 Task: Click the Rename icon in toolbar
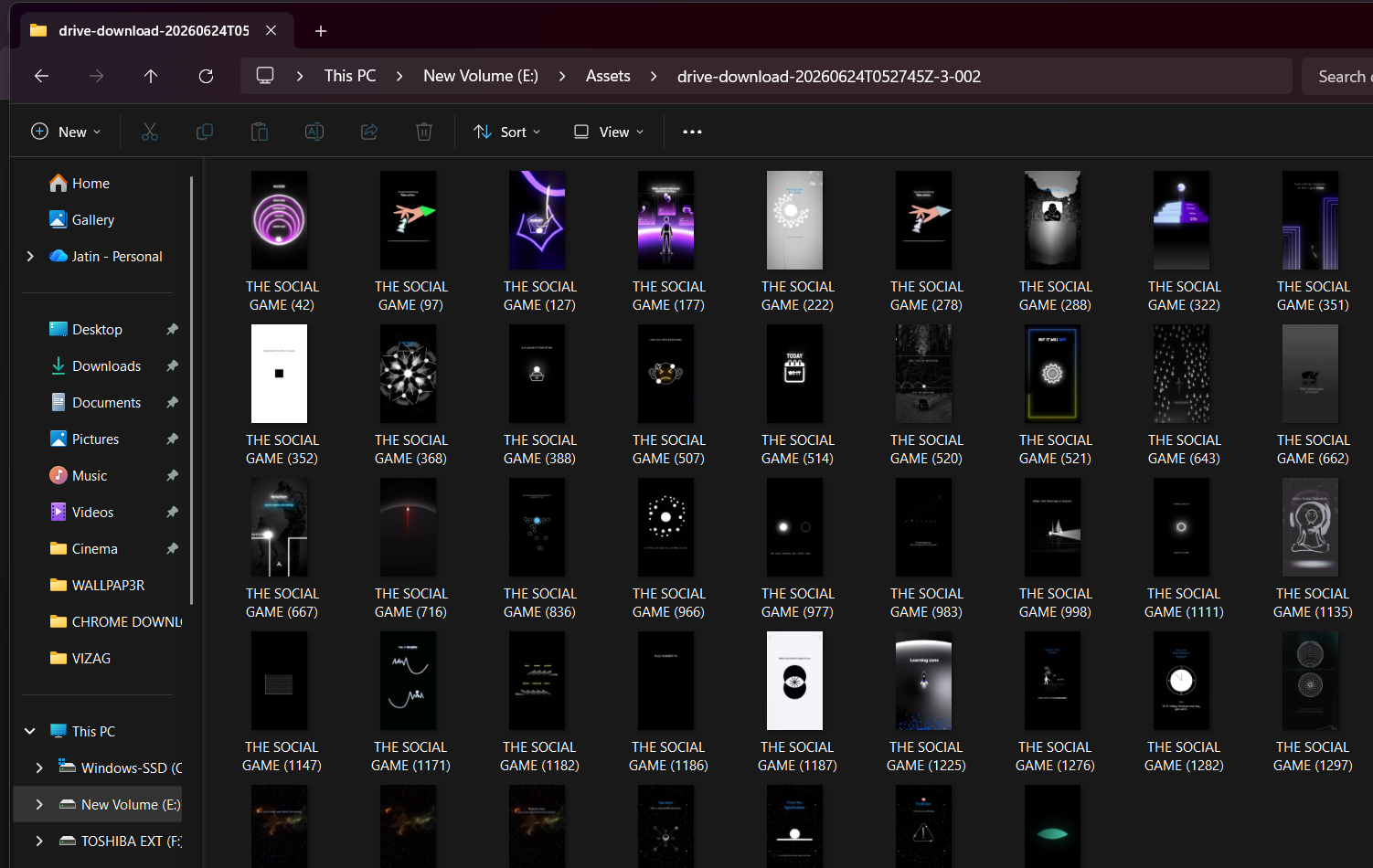pyautogui.click(x=314, y=132)
